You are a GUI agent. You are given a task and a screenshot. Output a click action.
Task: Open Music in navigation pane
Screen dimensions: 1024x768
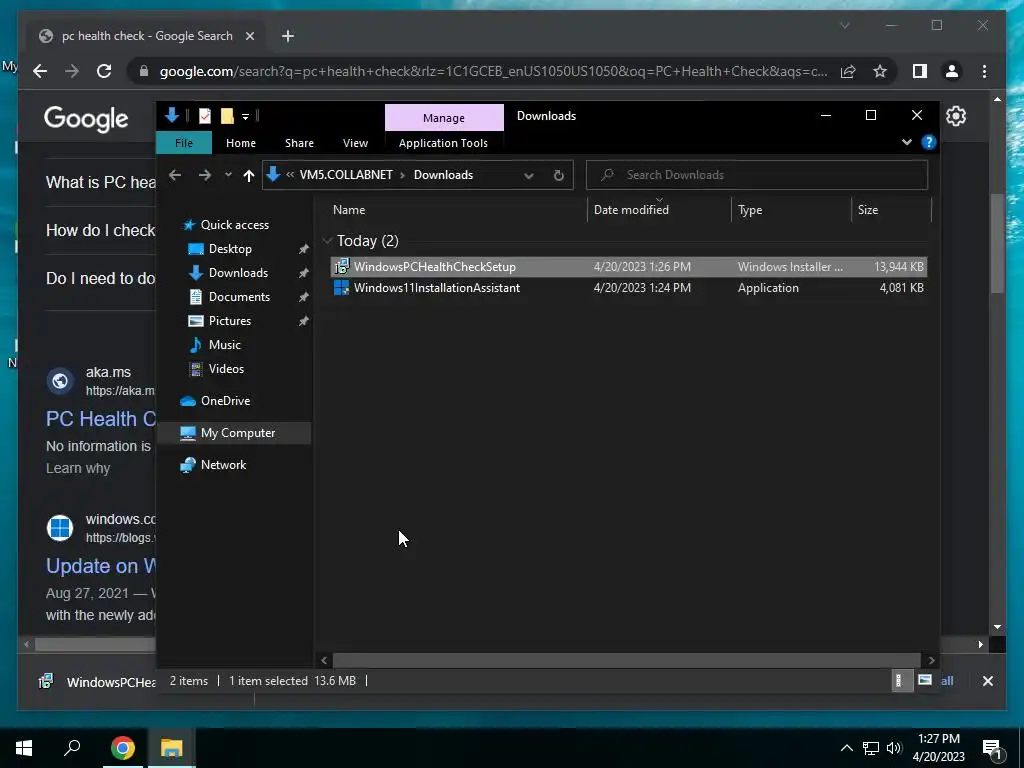pyautogui.click(x=224, y=345)
